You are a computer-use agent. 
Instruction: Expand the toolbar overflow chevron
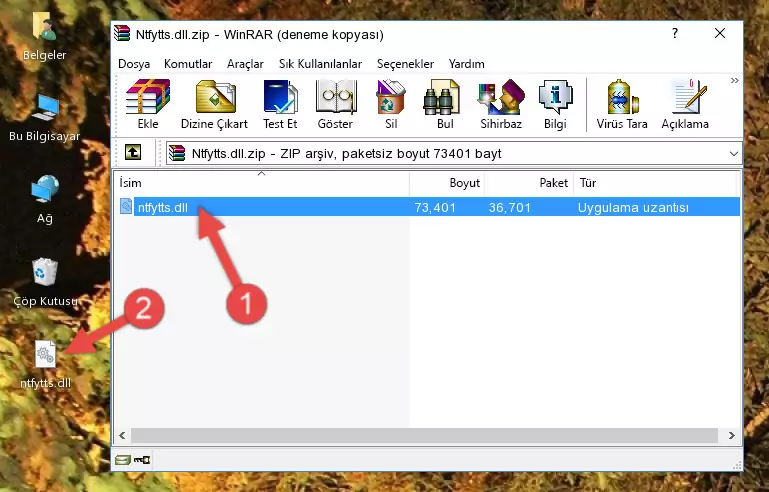734,80
